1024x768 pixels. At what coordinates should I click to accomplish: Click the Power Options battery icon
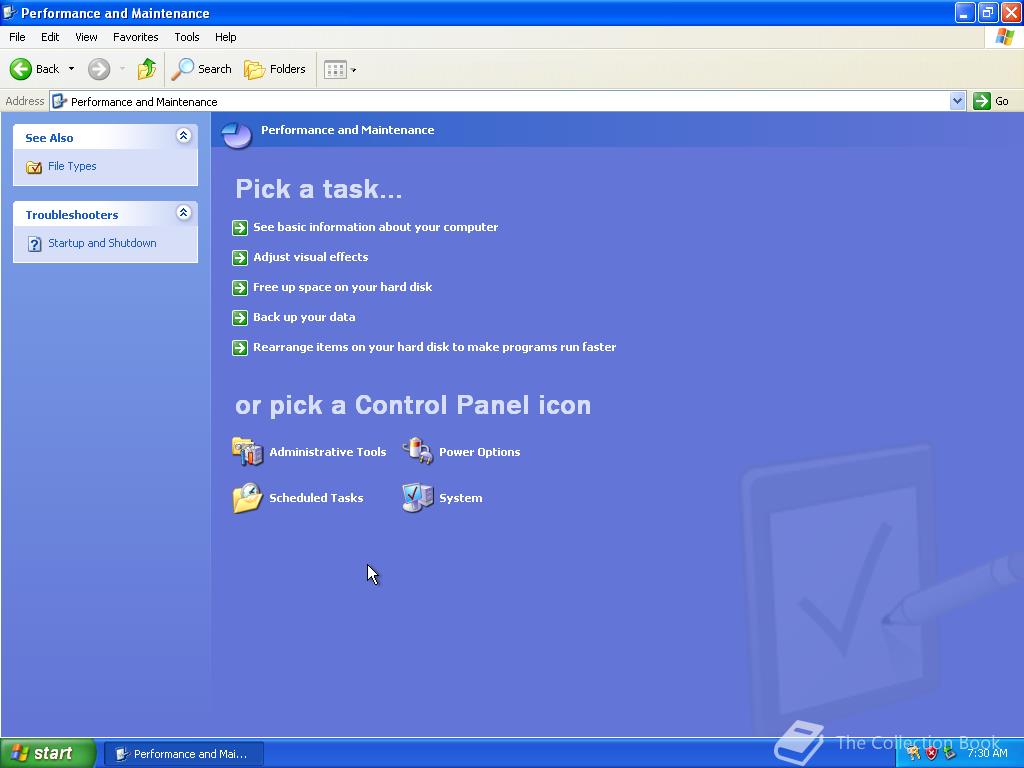417,451
